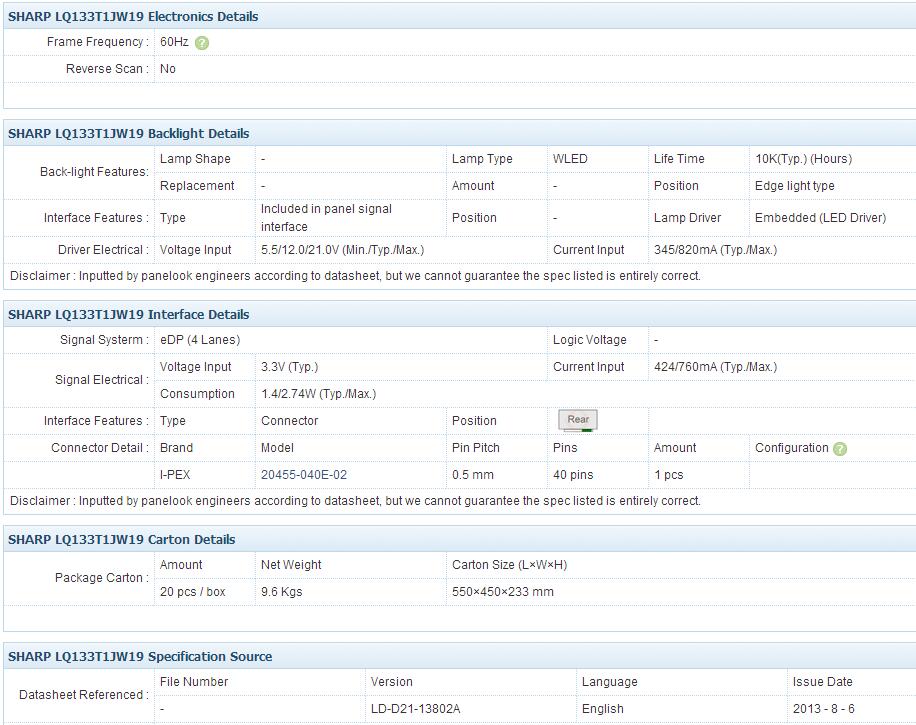Click 20 pcs / box carton amount

pos(192,592)
